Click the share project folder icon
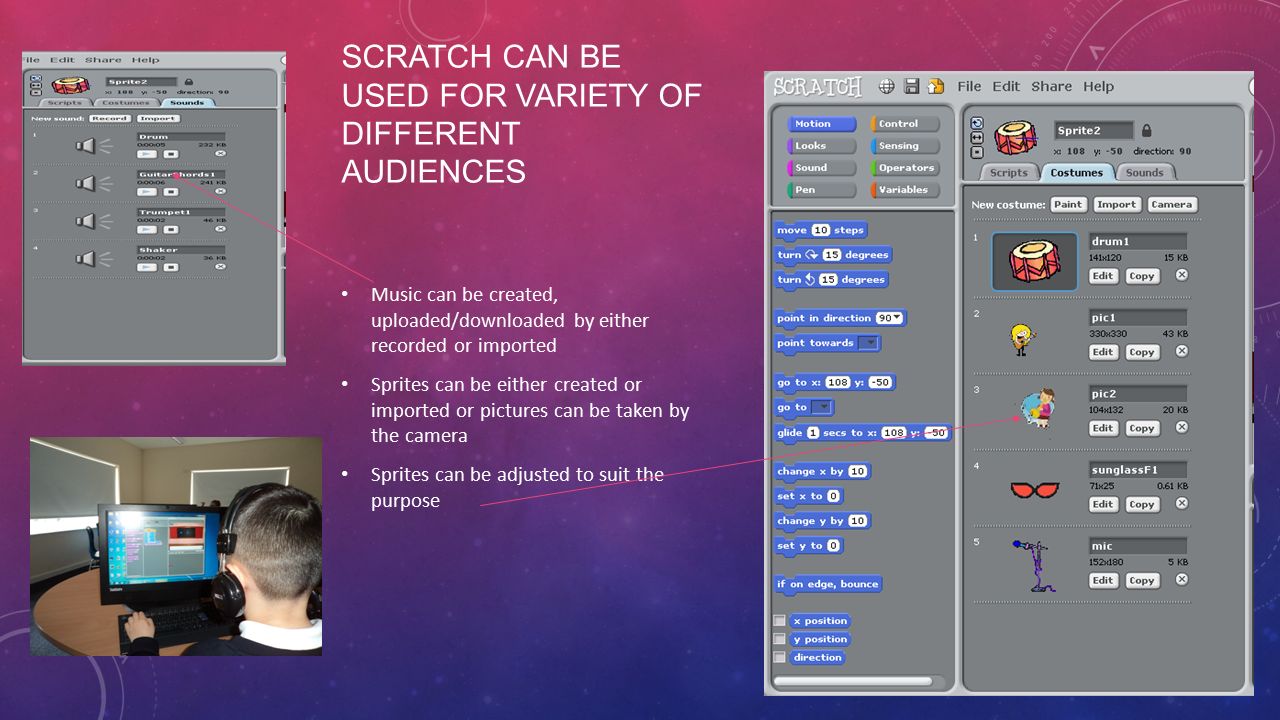The height and width of the screenshot is (720, 1280). [x=936, y=86]
